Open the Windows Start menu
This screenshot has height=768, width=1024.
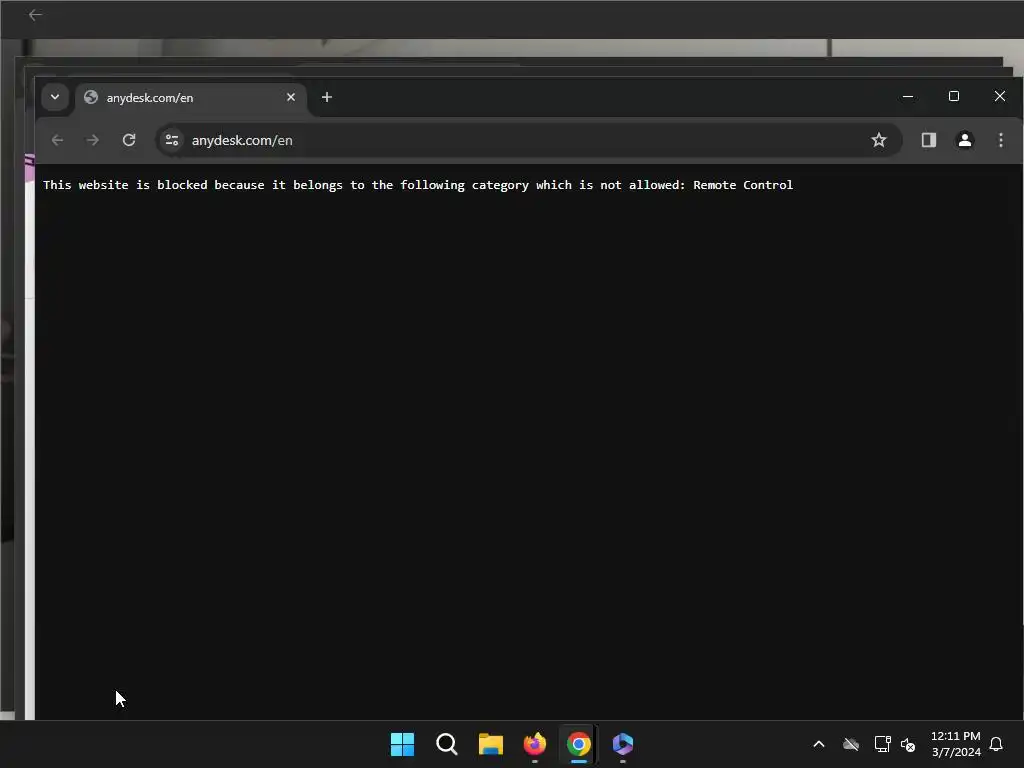[x=402, y=744]
